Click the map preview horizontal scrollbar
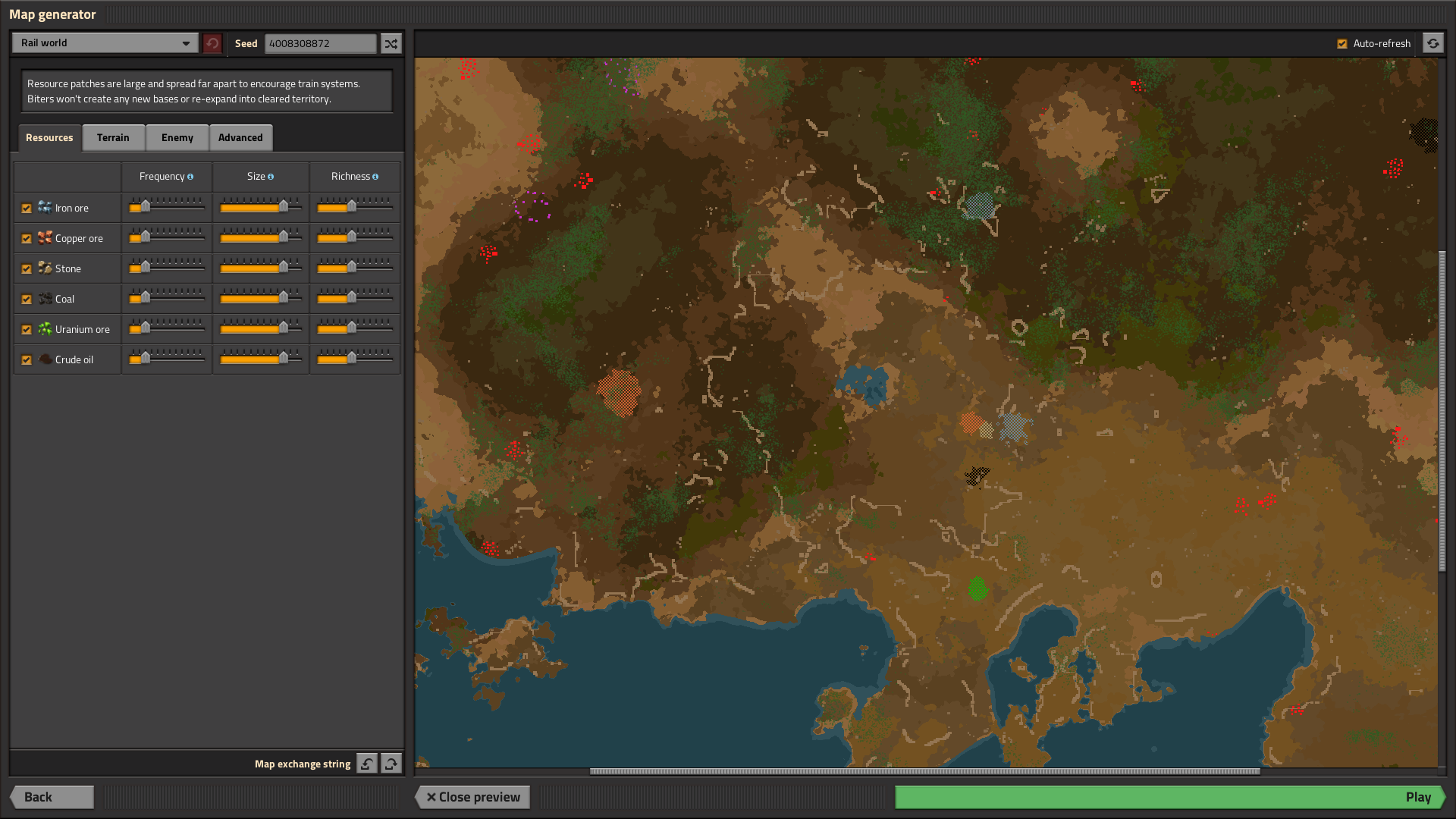Screen dimensions: 1456x819 click(x=924, y=771)
